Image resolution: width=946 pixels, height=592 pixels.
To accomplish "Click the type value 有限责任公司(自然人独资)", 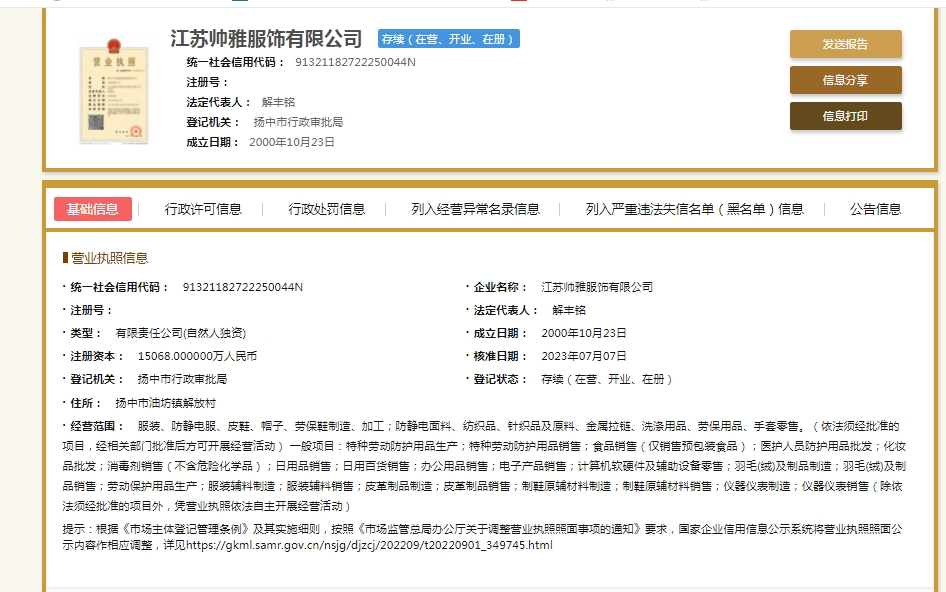I will coord(180,333).
